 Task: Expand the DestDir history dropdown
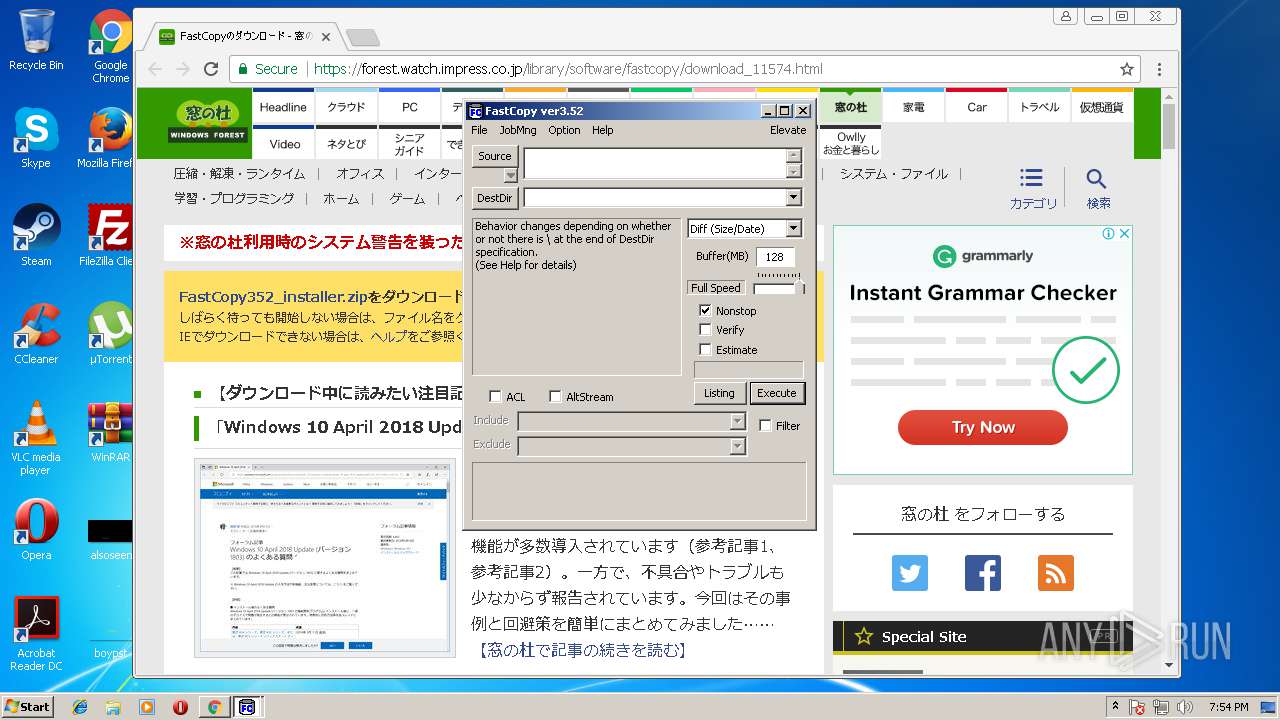click(794, 198)
